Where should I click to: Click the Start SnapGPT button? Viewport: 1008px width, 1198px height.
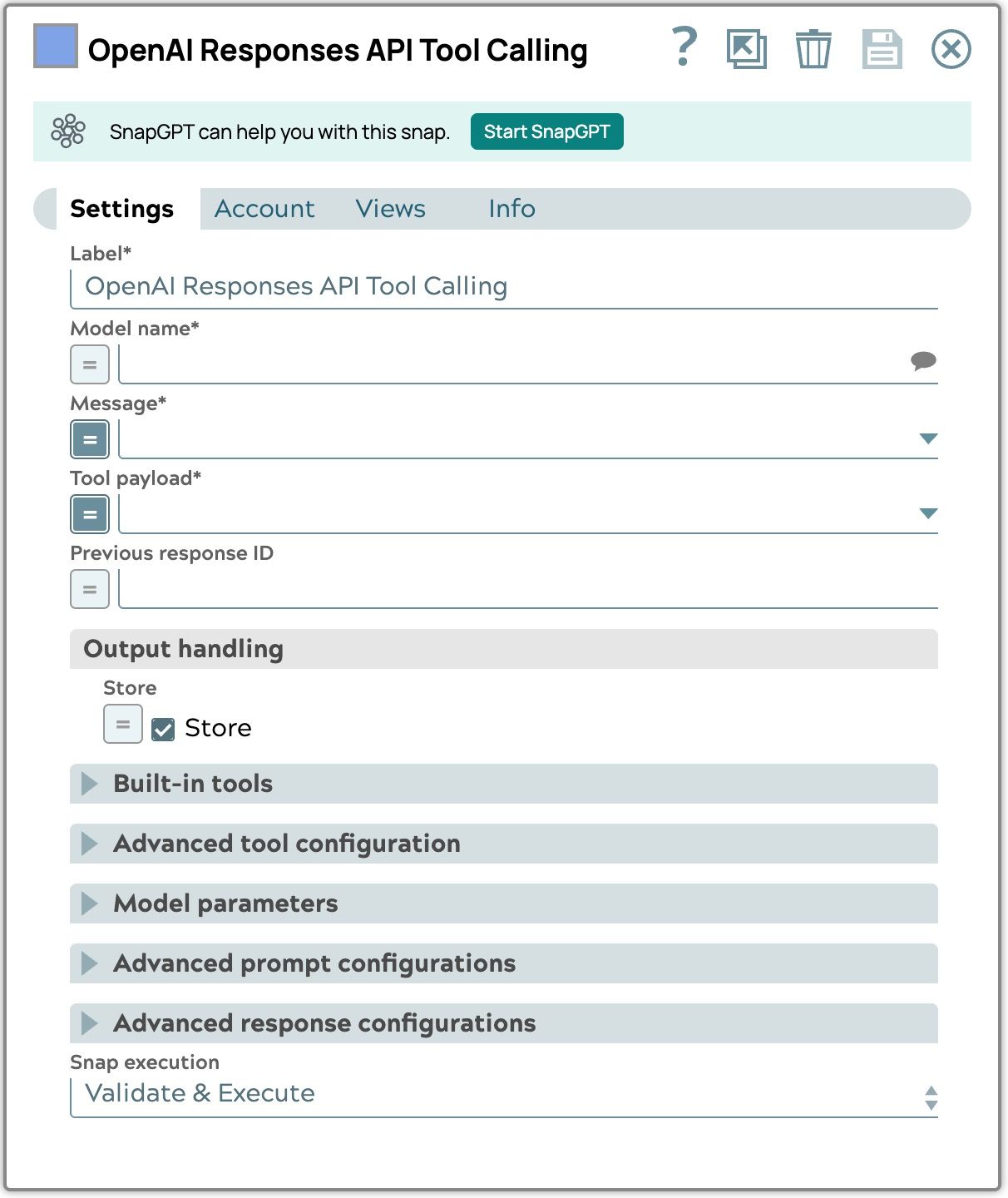coord(546,131)
